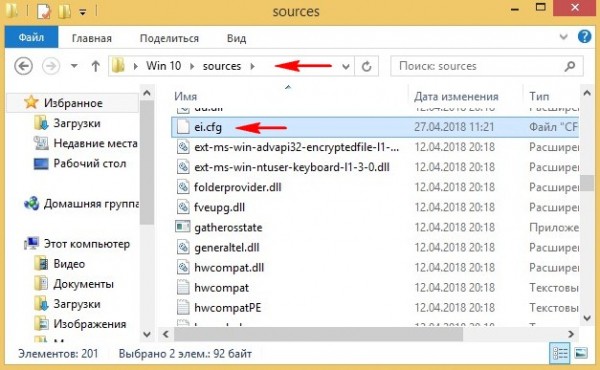Expand the chevron before Win 10 in address bar
This screenshot has width=600, height=370.
[x=135, y=66]
